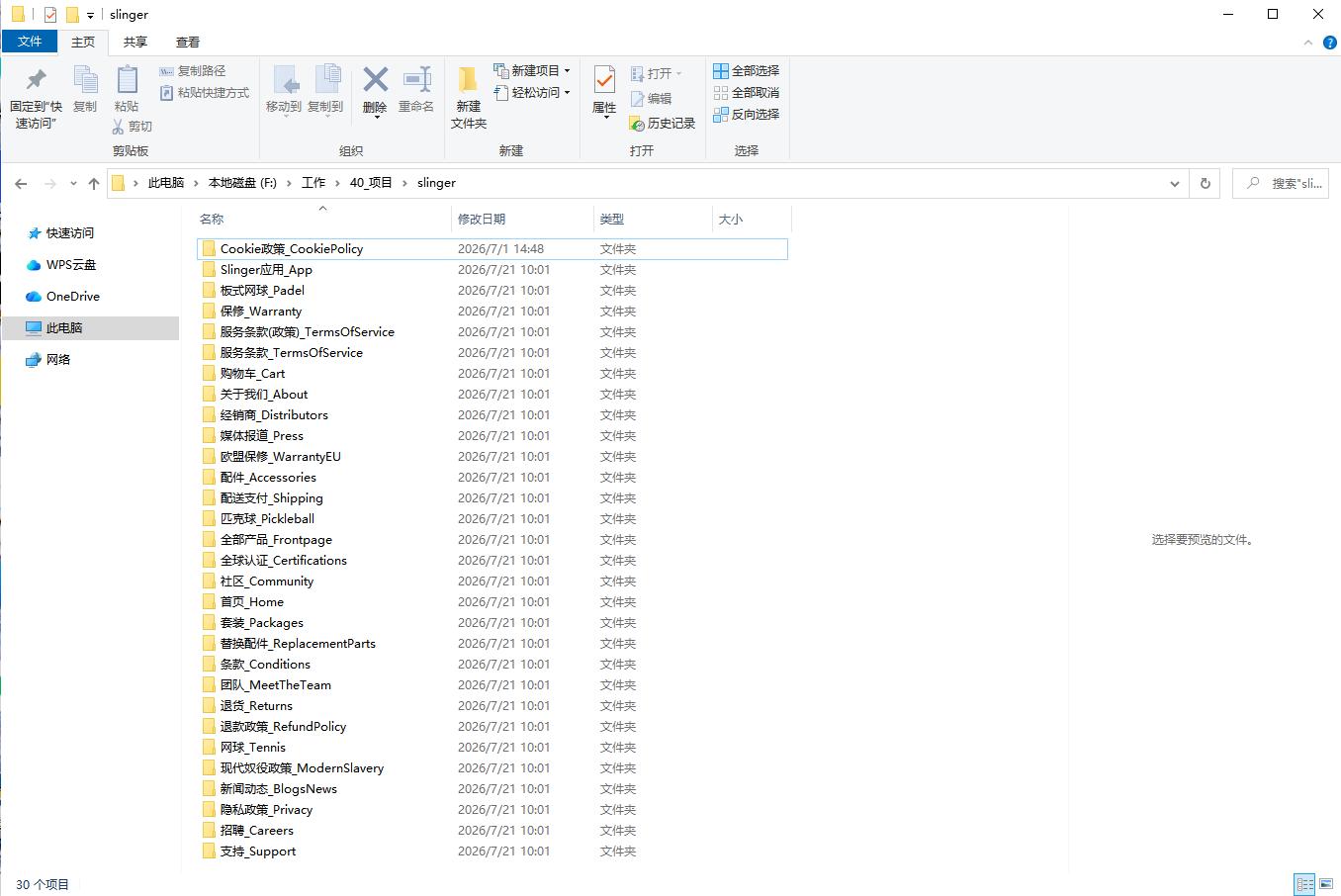The height and width of the screenshot is (896, 1341).
Task: Select the 网球_Tennis folder
Action: point(492,748)
